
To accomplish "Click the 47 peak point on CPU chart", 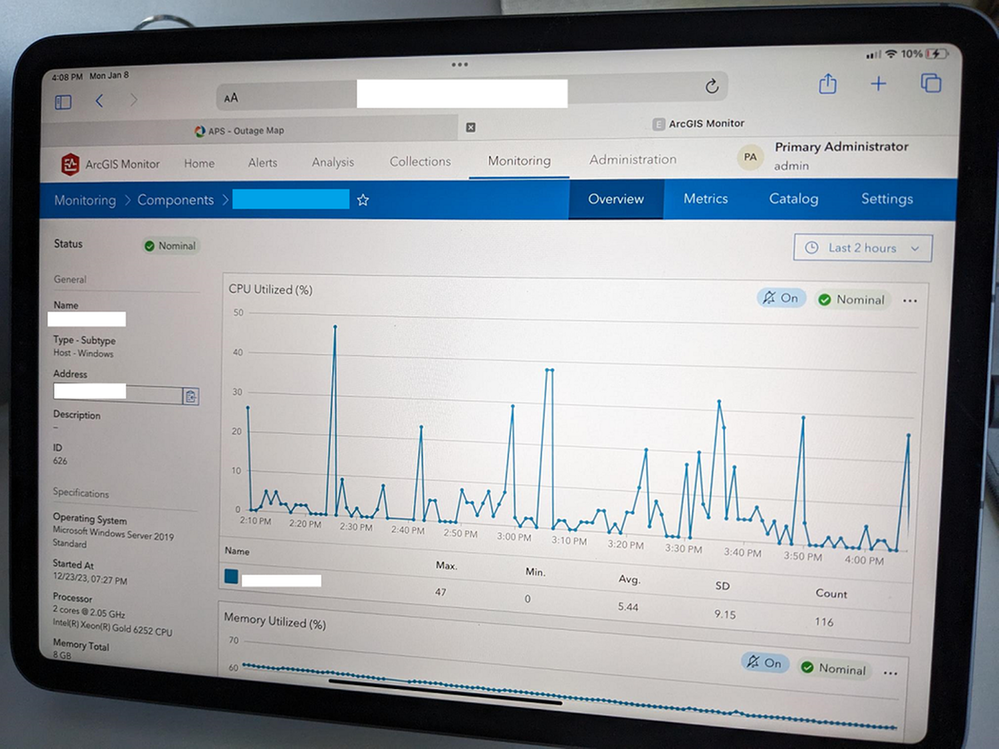I will pos(335,327).
